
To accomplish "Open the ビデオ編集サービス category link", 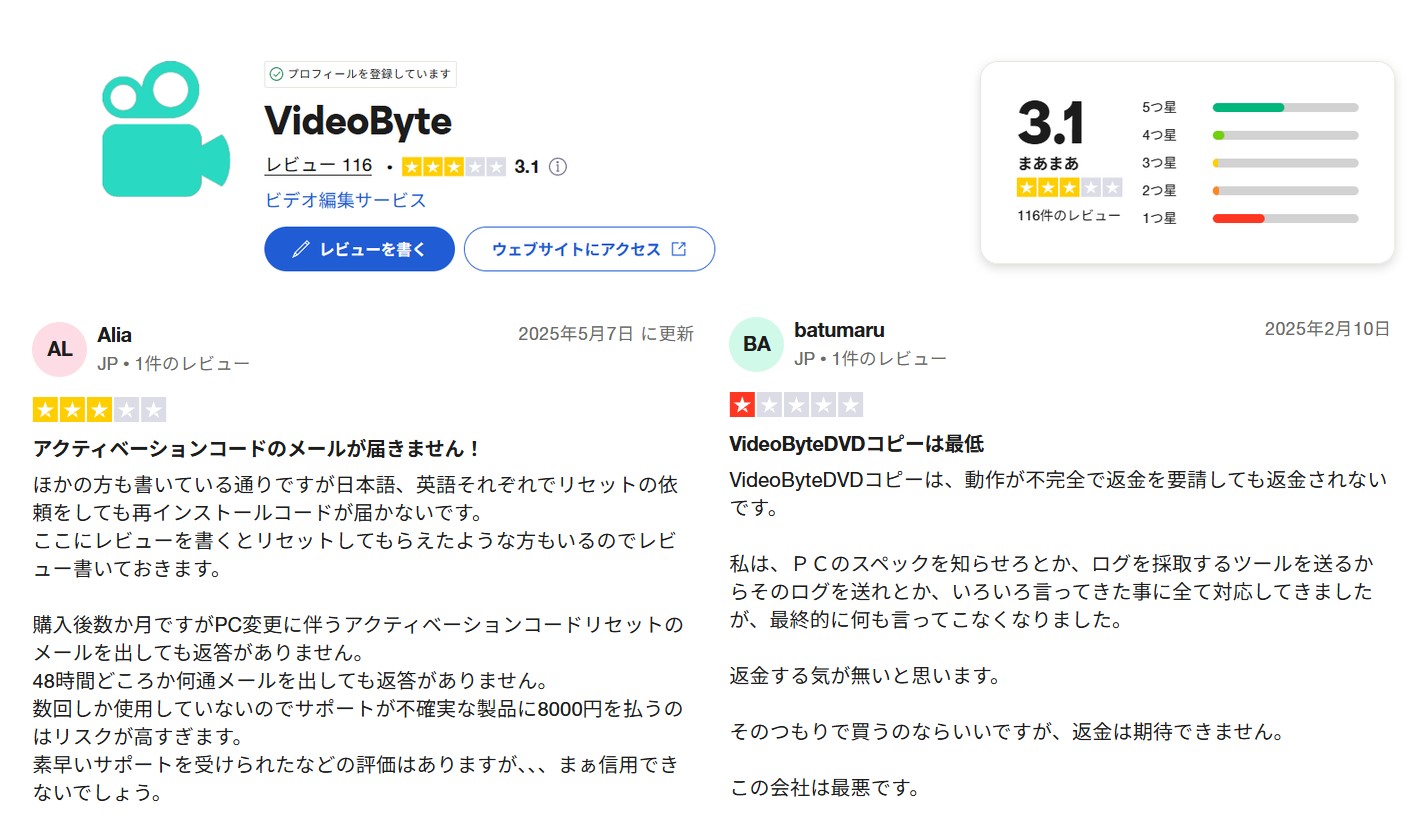I will pos(345,200).
